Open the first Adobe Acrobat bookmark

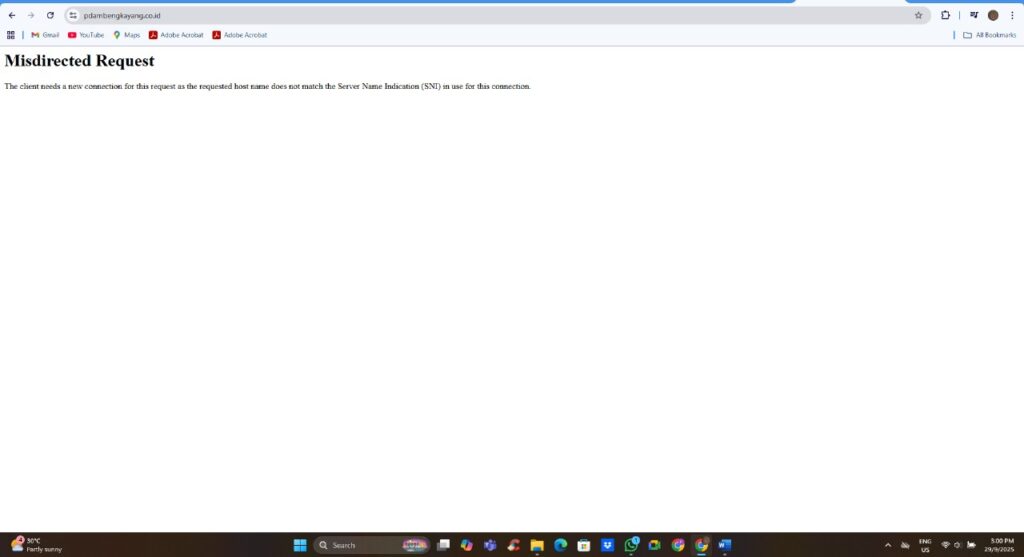(x=176, y=35)
